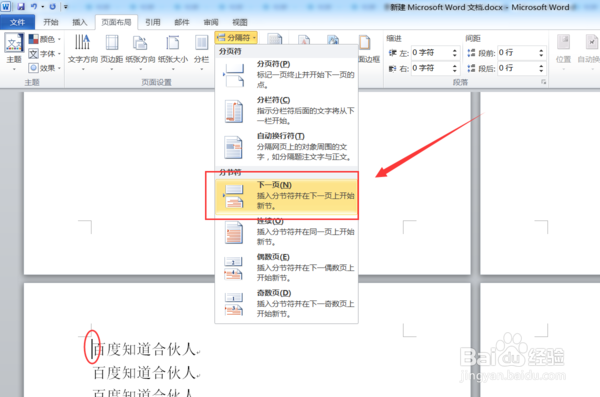Open theme Colors (颜色) option
The image size is (600, 397).
(x=45, y=39)
